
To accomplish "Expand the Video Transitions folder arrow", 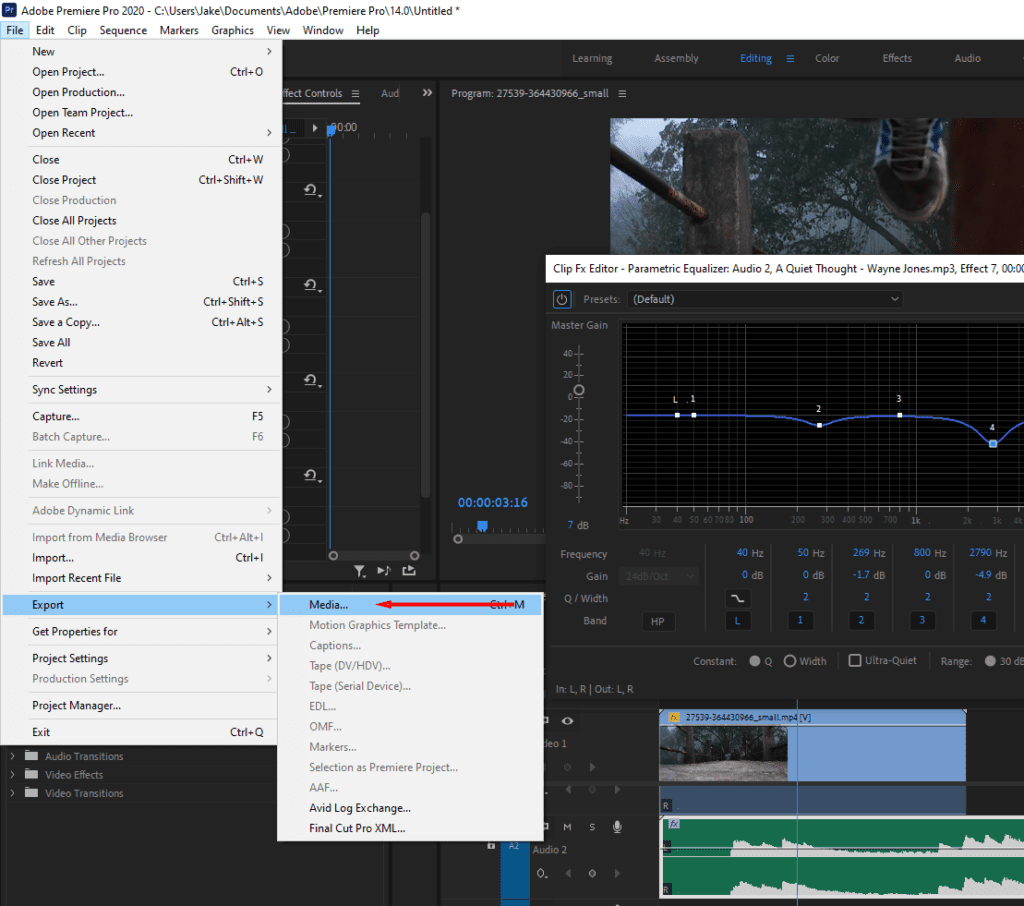I will click(12, 792).
